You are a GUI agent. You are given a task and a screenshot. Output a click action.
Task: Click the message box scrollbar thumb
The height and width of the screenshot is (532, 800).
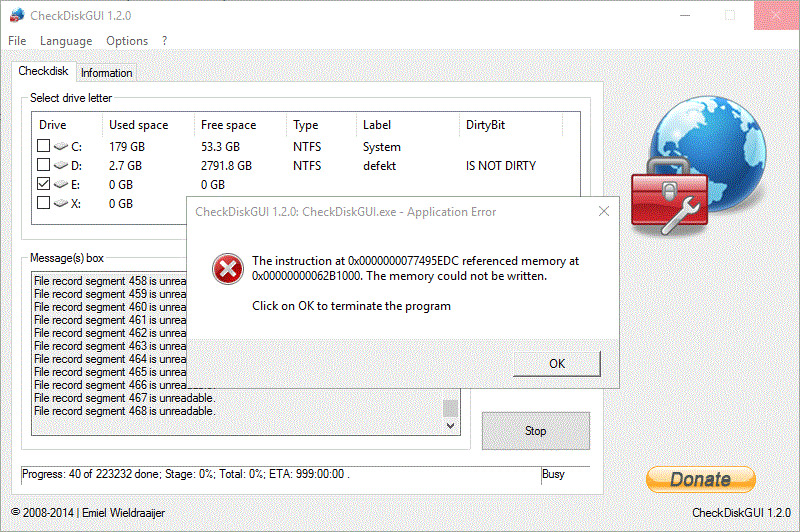(450, 409)
